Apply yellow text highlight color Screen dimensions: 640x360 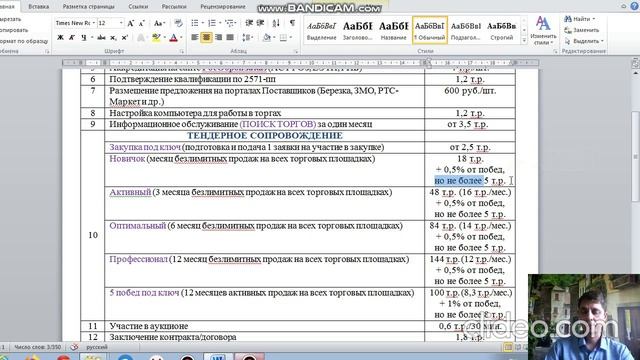click(156, 38)
